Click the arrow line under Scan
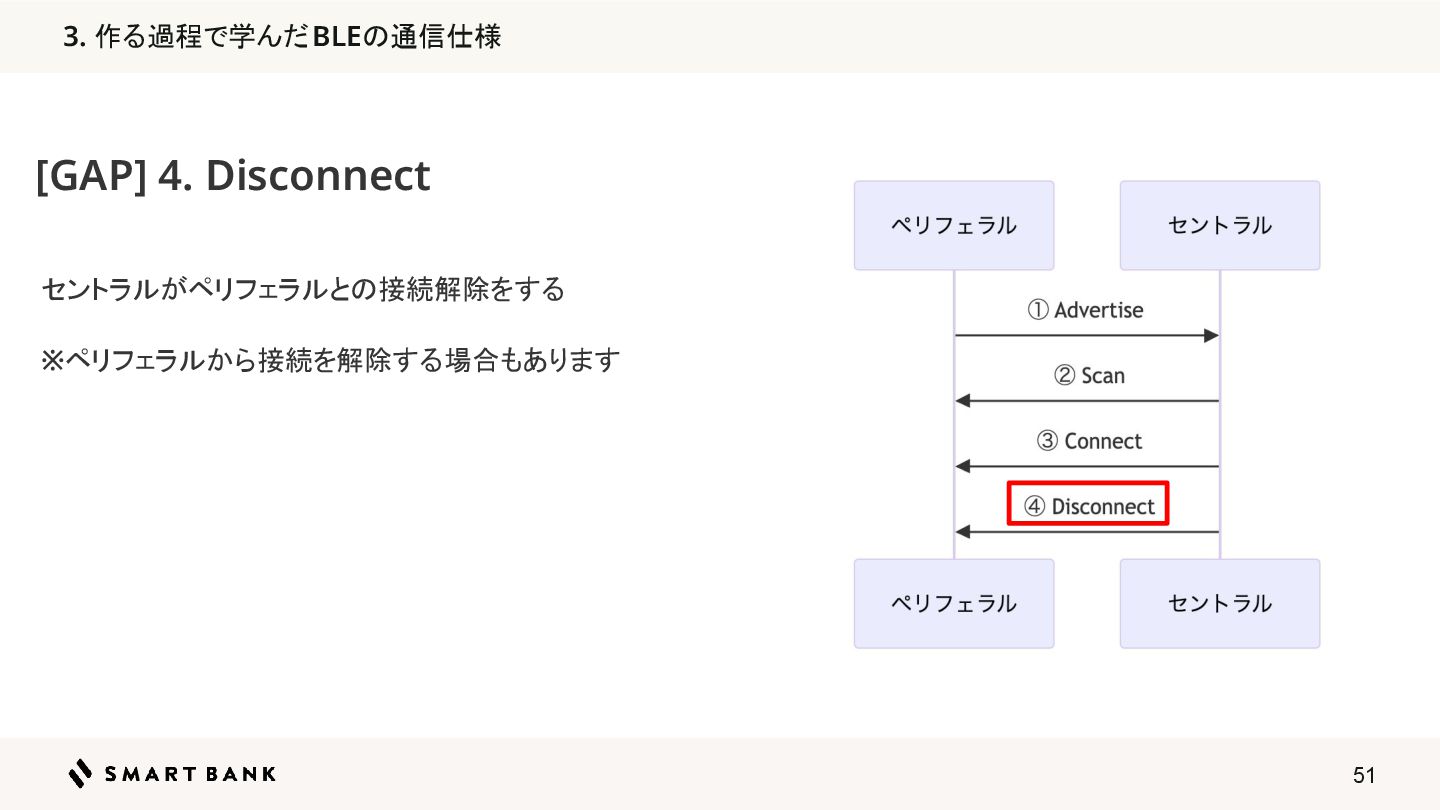The width and height of the screenshot is (1440, 810). coord(1089,401)
